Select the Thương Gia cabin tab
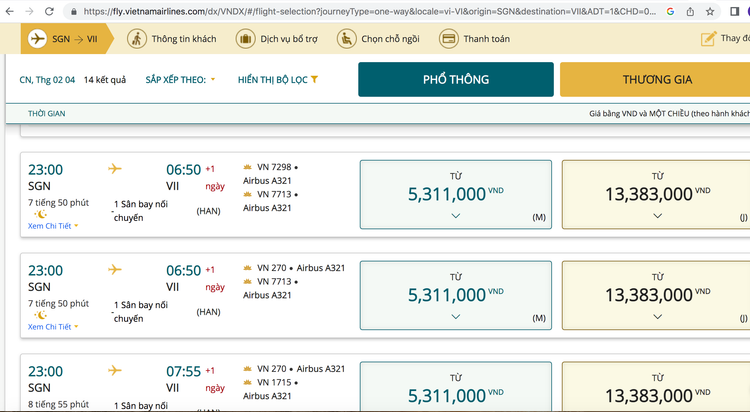The width and height of the screenshot is (750, 412). tap(655, 80)
